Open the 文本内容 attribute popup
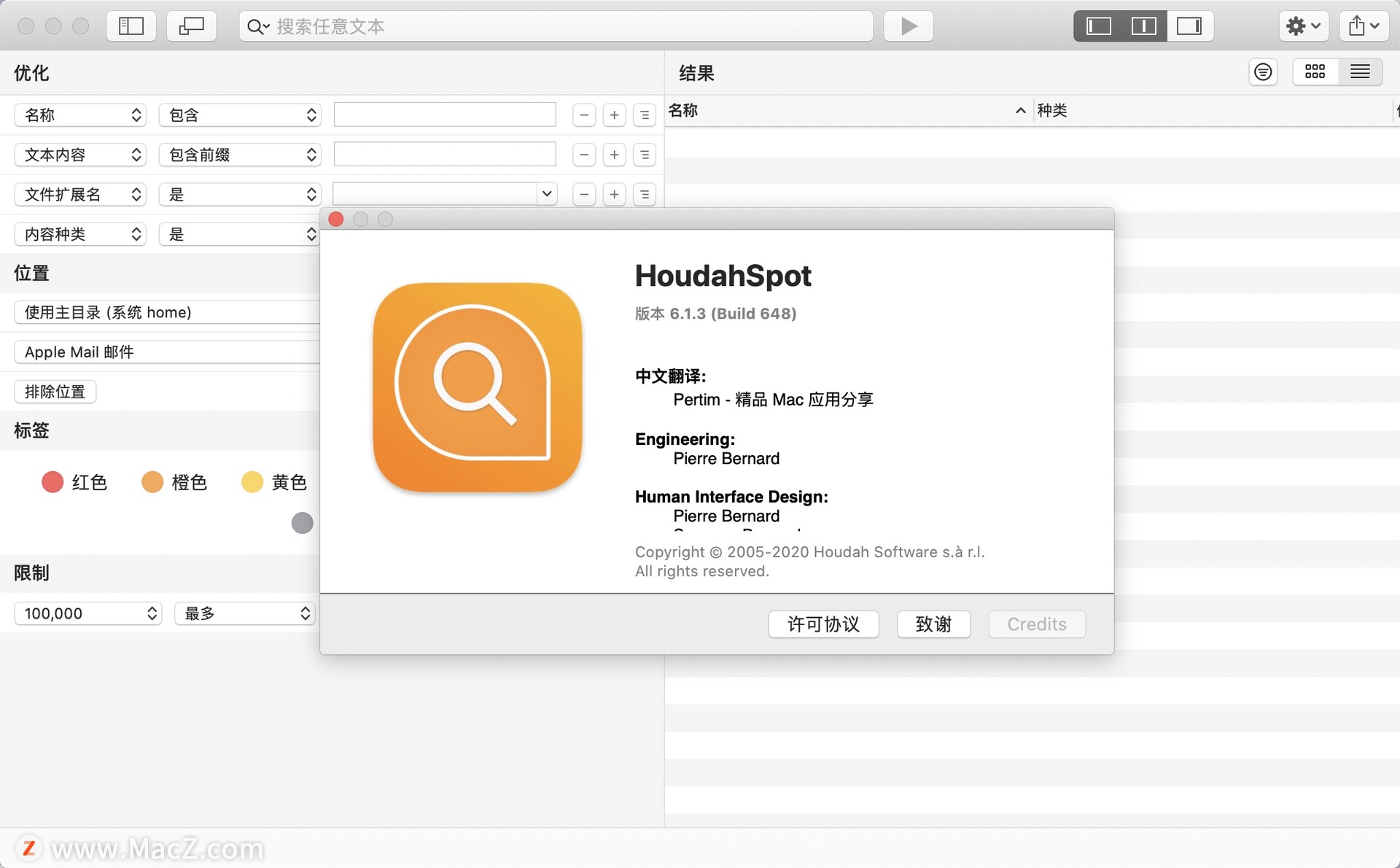The image size is (1400, 868). 80,155
